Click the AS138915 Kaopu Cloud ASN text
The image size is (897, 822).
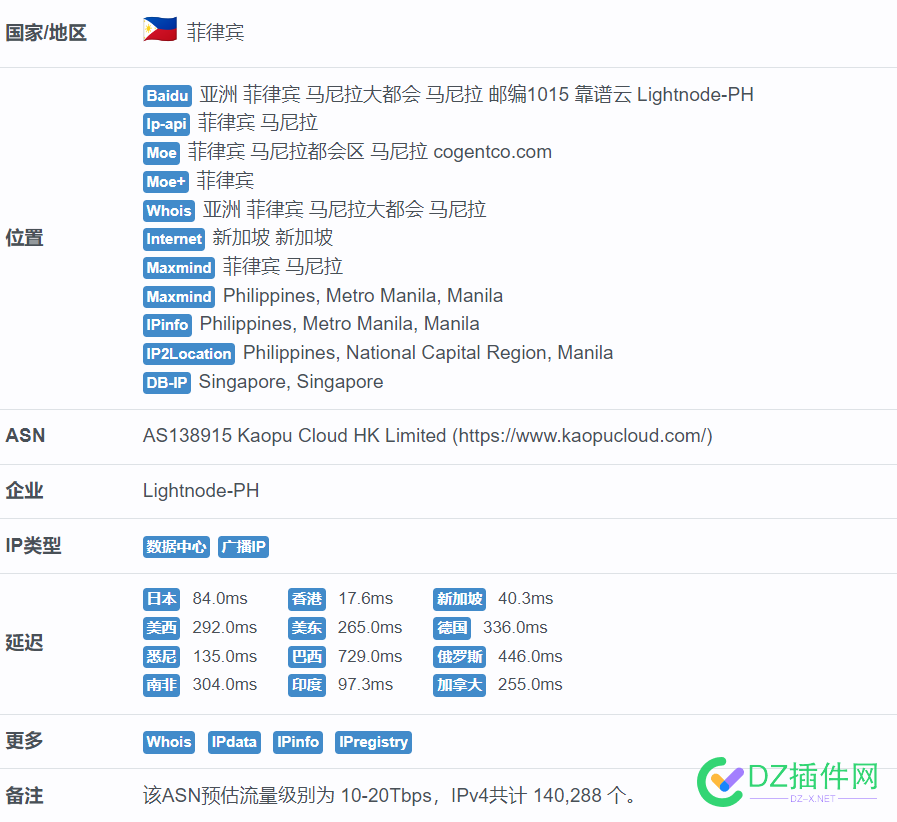pos(427,436)
